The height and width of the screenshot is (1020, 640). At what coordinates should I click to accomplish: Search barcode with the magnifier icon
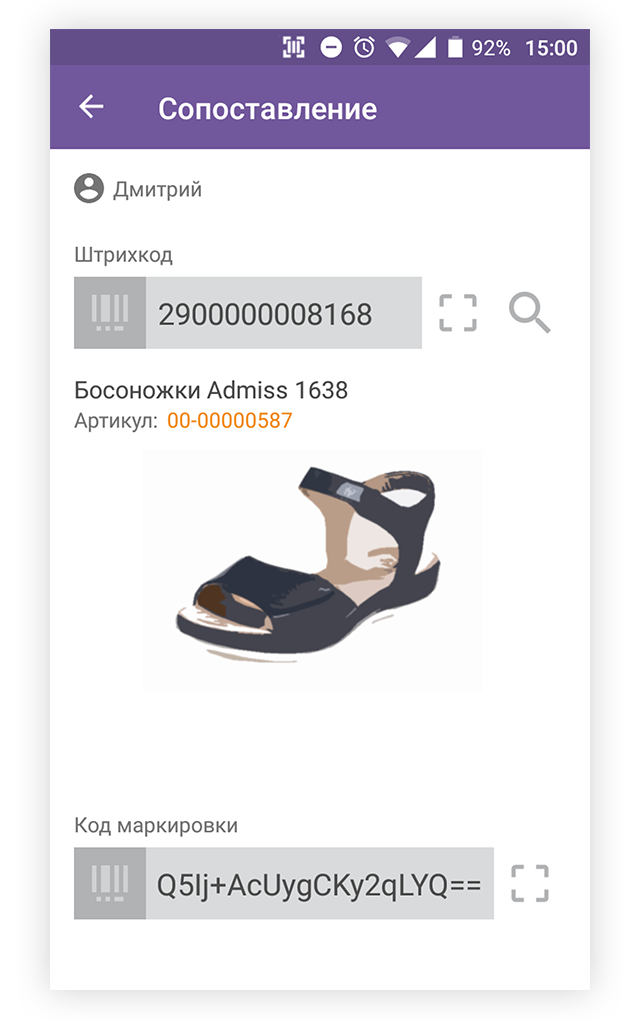[x=529, y=313]
